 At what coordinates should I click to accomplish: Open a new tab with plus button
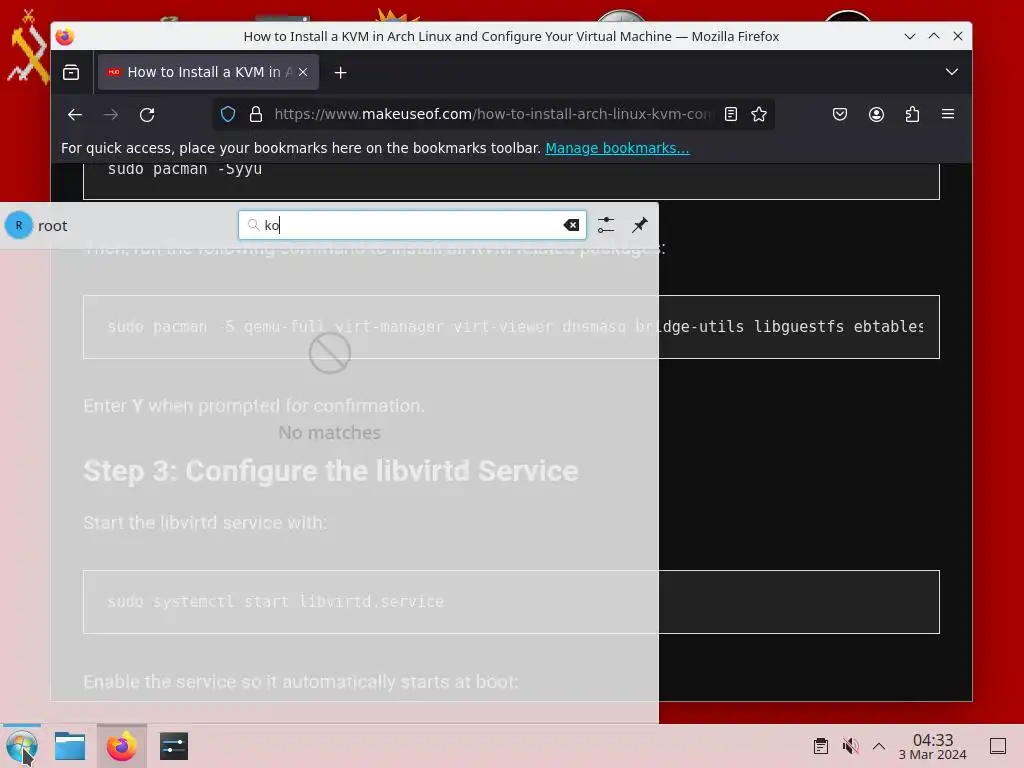coord(340,72)
